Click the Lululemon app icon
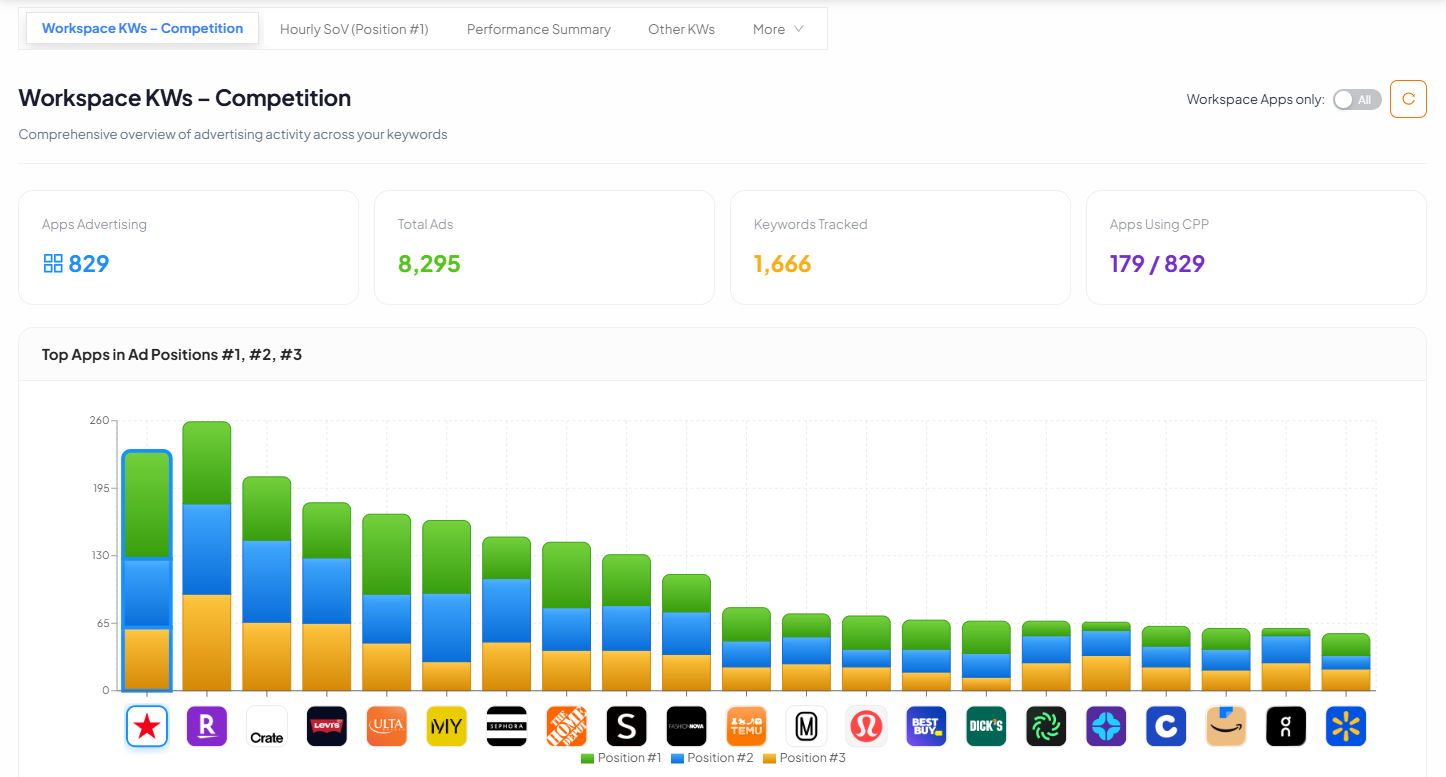Viewport: 1446px width, 777px height. click(x=867, y=727)
